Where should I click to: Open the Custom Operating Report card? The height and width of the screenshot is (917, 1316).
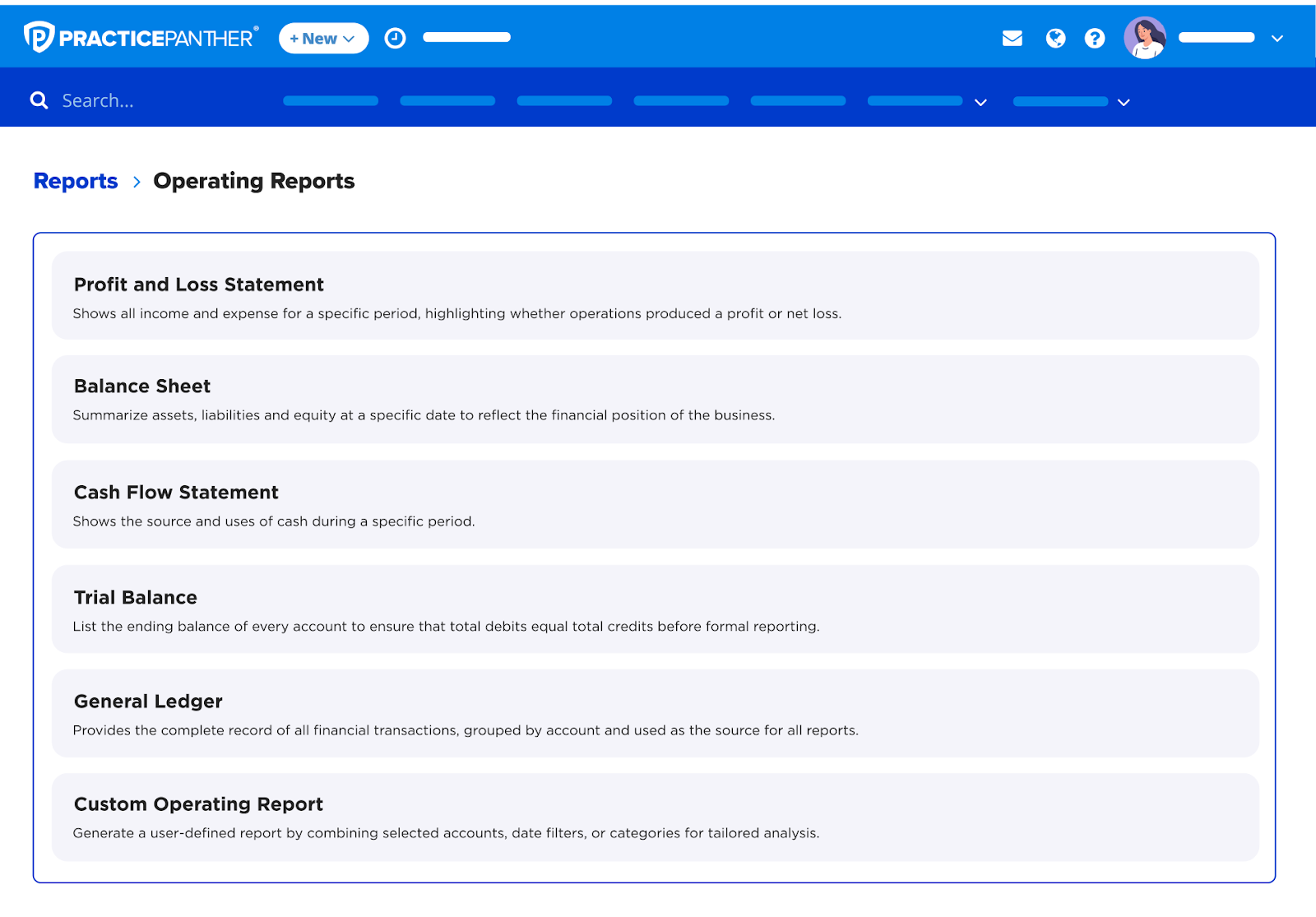click(x=198, y=804)
